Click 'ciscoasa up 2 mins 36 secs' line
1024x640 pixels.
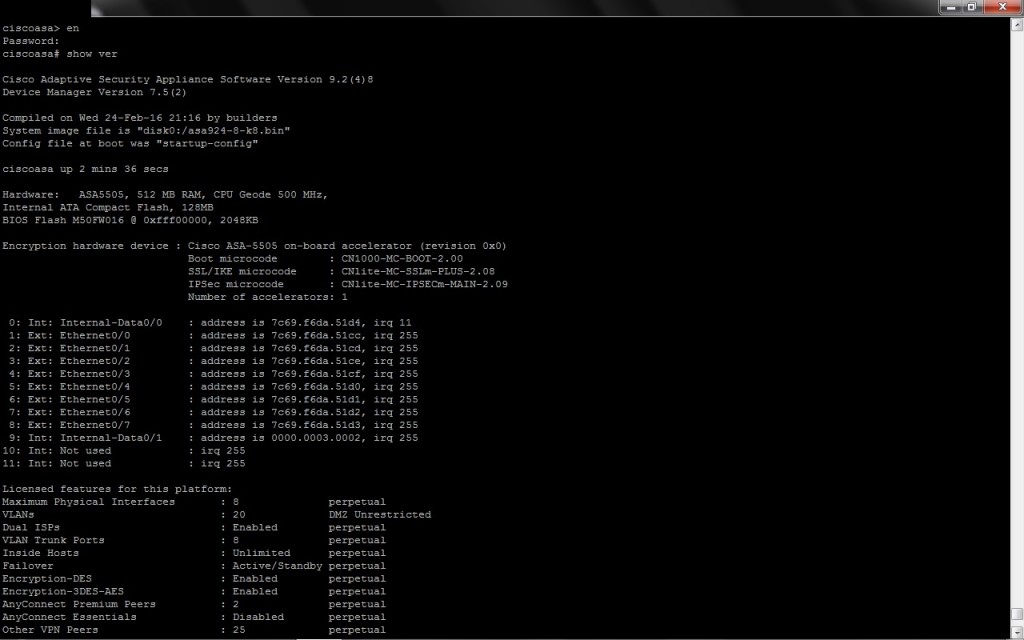coord(85,168)
